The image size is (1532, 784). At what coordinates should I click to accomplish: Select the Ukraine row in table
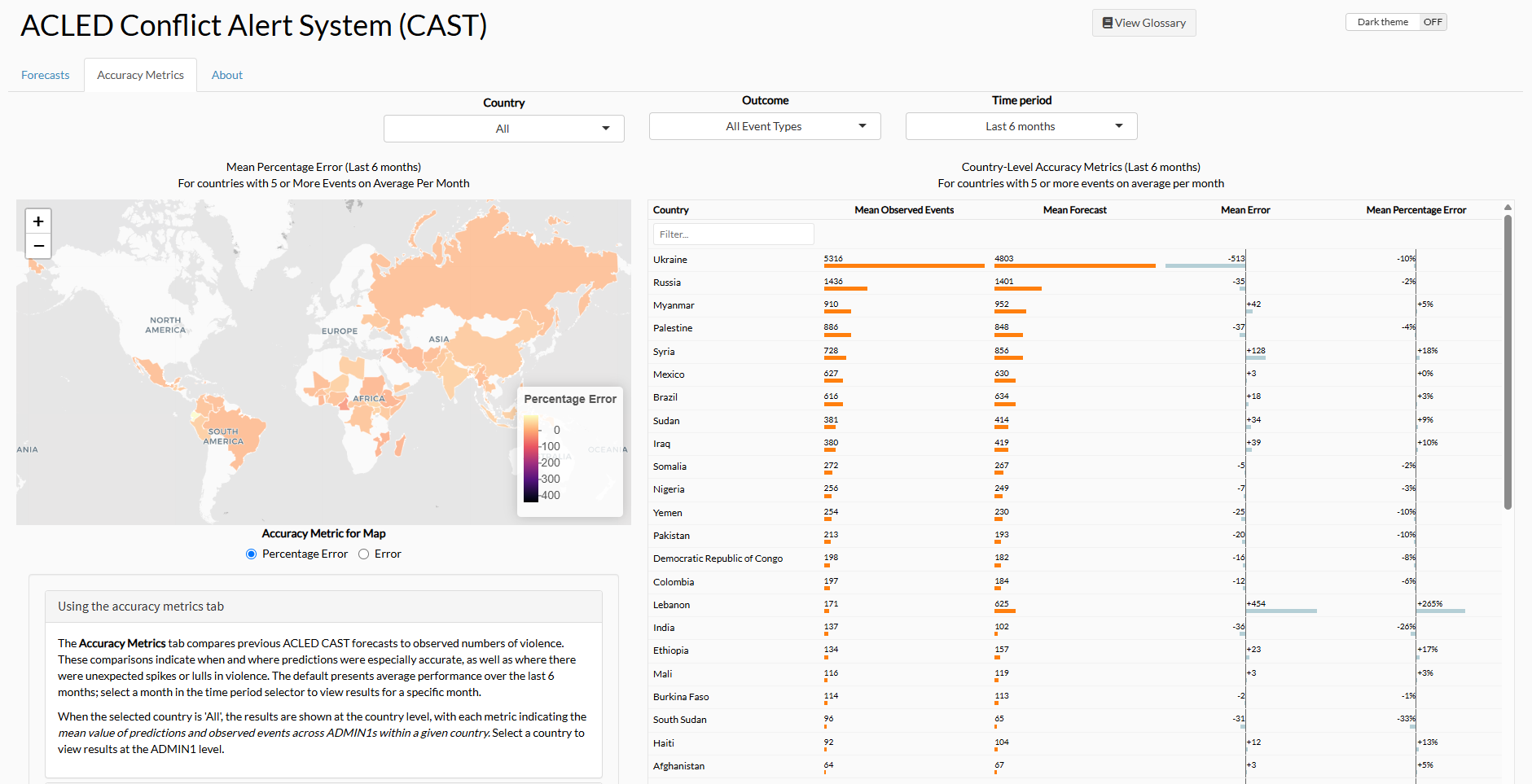click(1075, 260)
